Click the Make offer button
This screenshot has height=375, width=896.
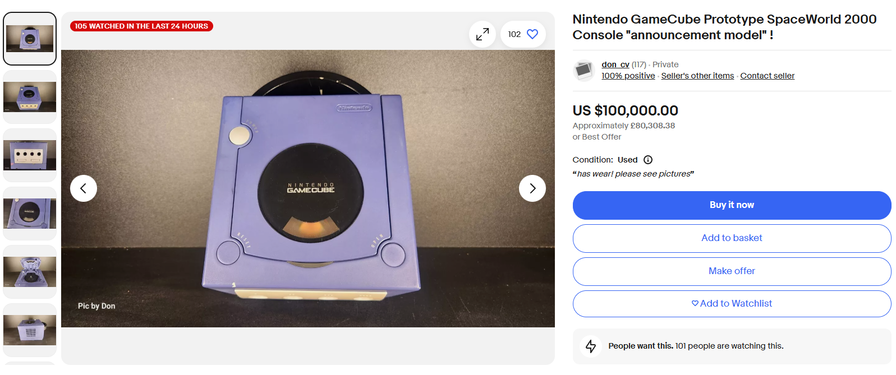click(x=732, y=271)
